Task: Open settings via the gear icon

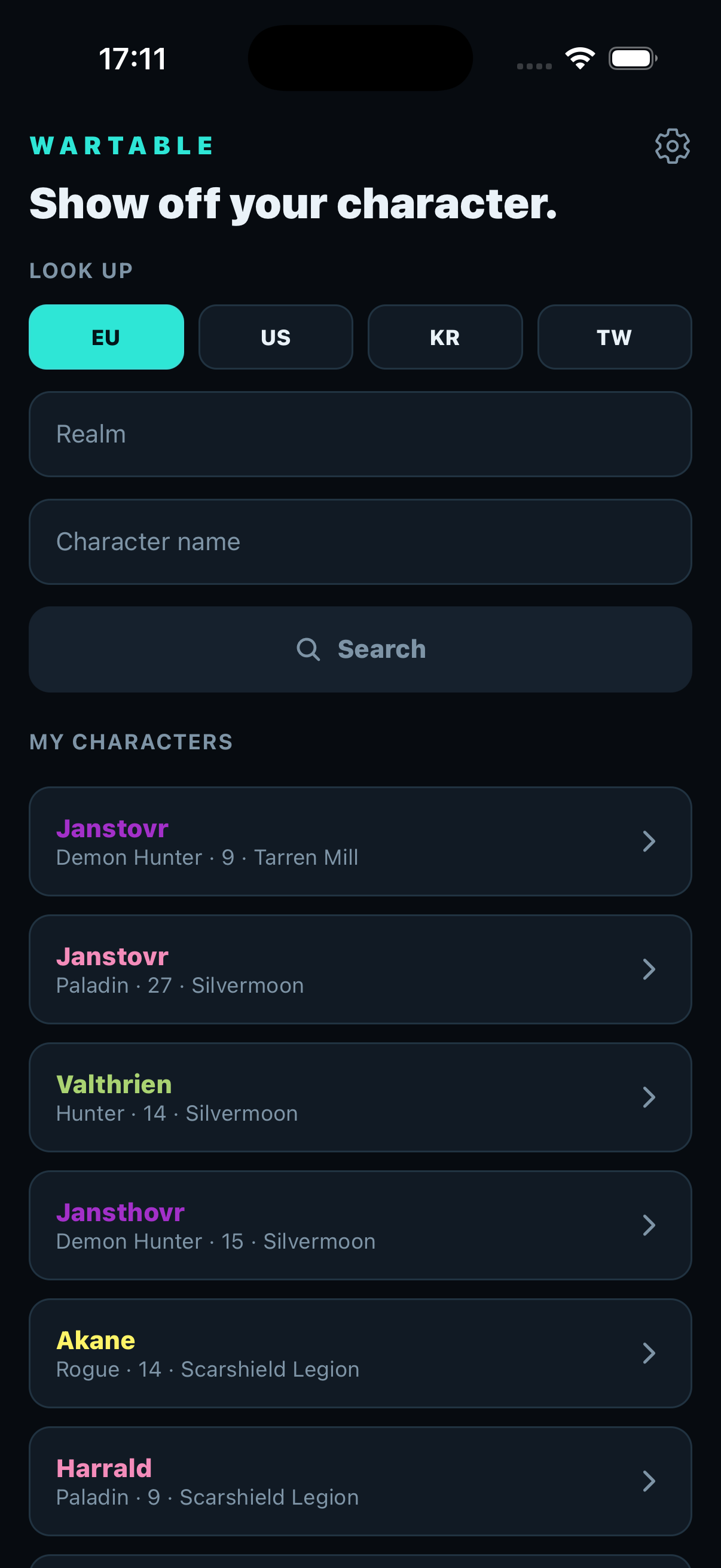Action: tap(672, 146)
